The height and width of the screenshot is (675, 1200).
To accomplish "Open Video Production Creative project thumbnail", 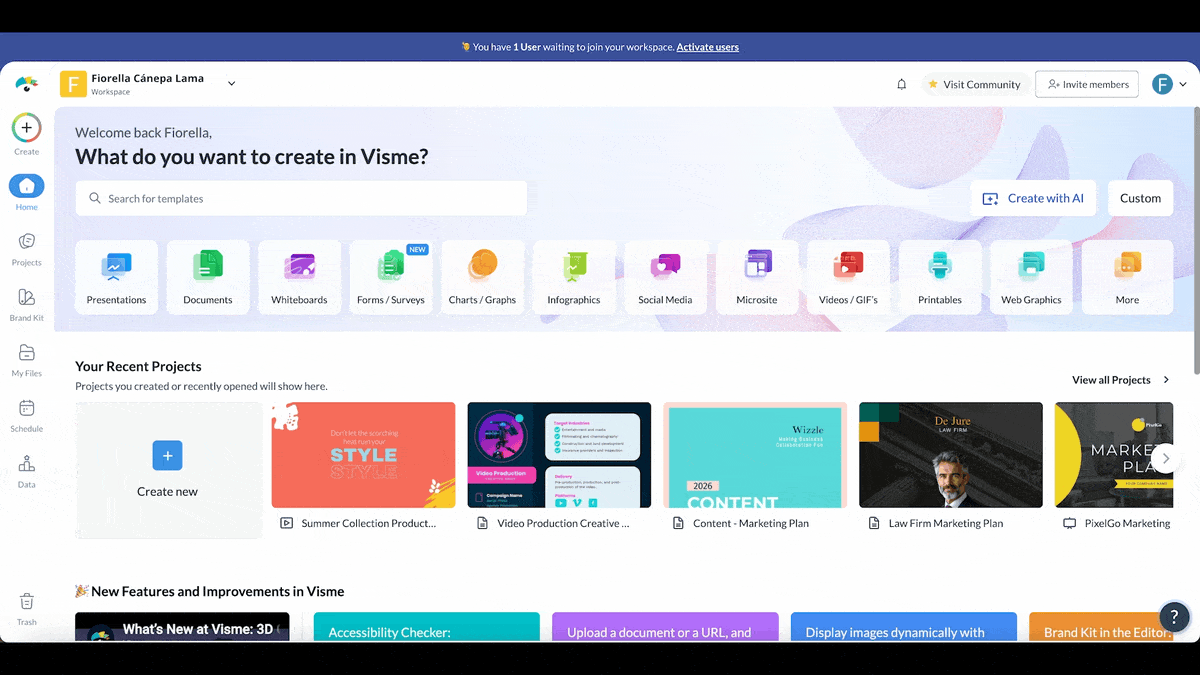I will pos(559,455).
